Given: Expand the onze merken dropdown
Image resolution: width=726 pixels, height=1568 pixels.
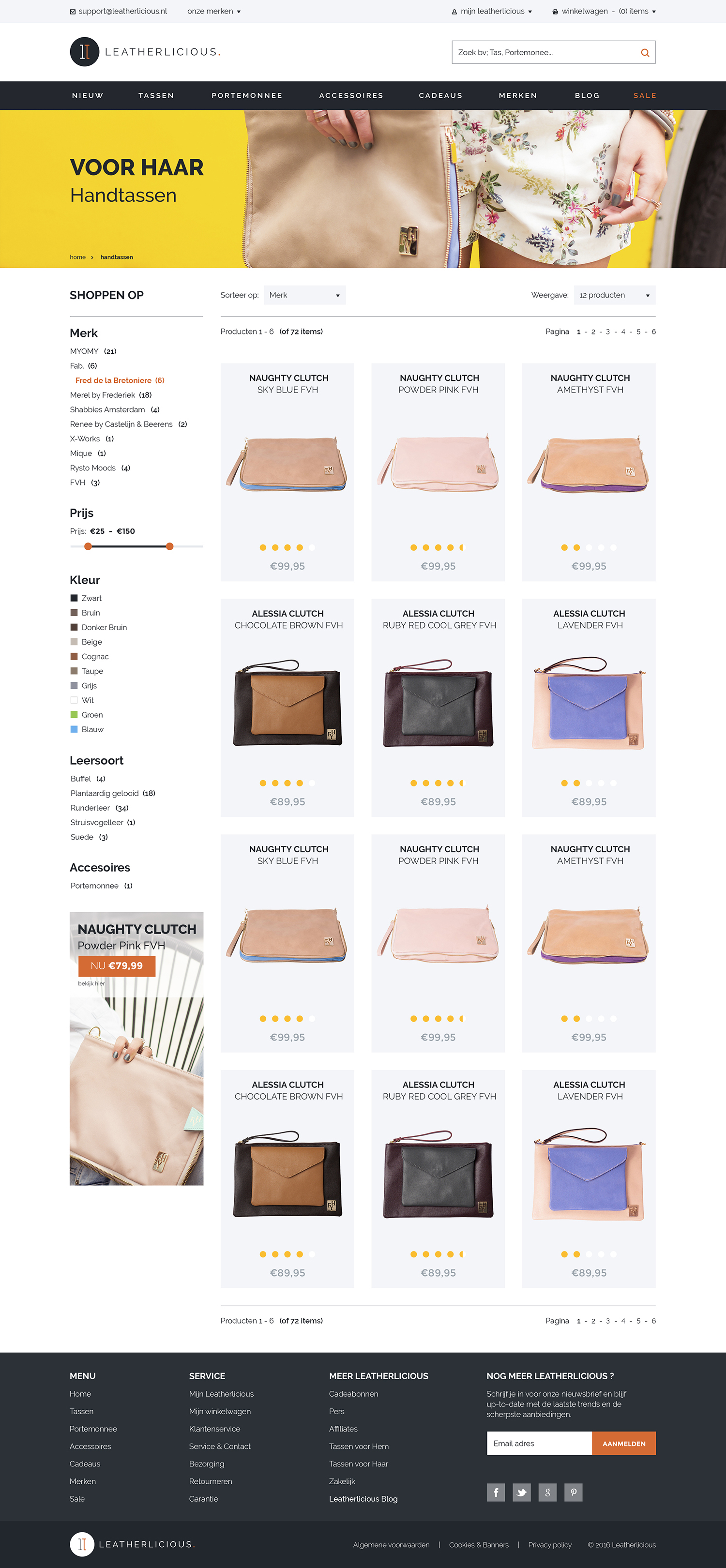Looking at the screenshot, I should click(x=213, y=12).
